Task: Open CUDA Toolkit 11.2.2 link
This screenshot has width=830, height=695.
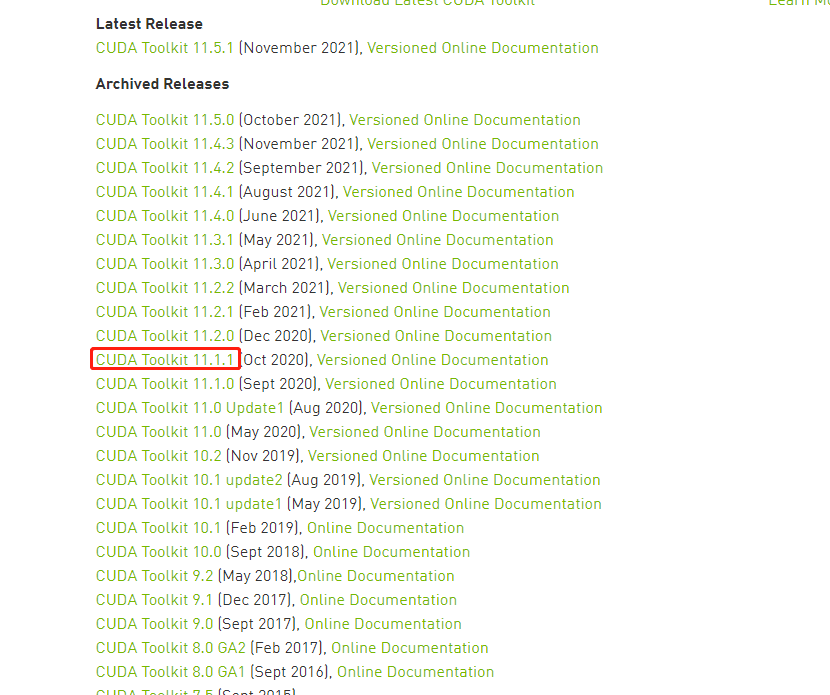Action: point(165,288)
